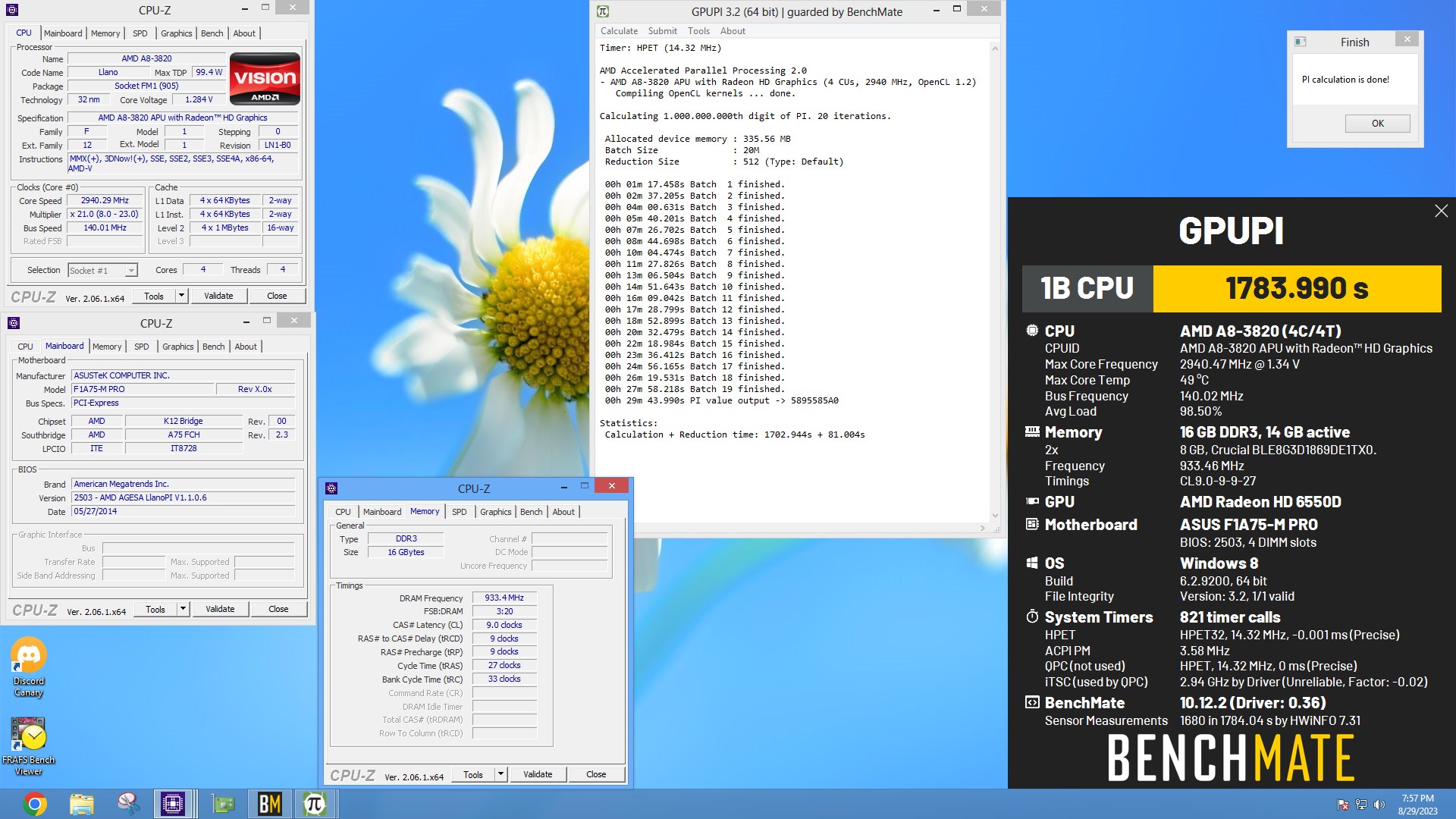Select Mainboard tab in top CPU-Z window

[63, 33]
